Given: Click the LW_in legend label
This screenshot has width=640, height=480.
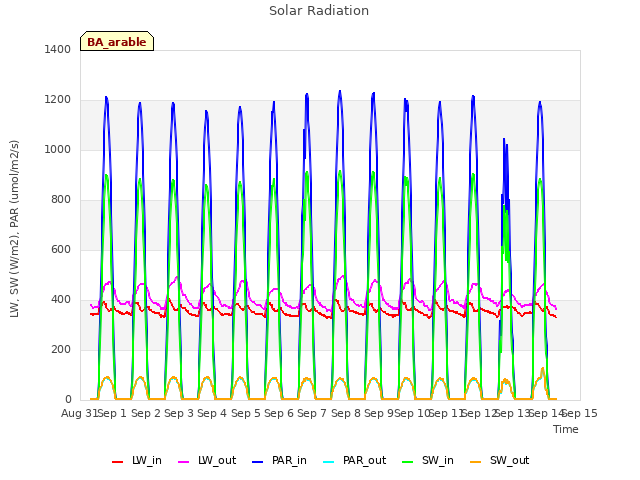Looking at the screenshot, I should (x=147, y=461).
